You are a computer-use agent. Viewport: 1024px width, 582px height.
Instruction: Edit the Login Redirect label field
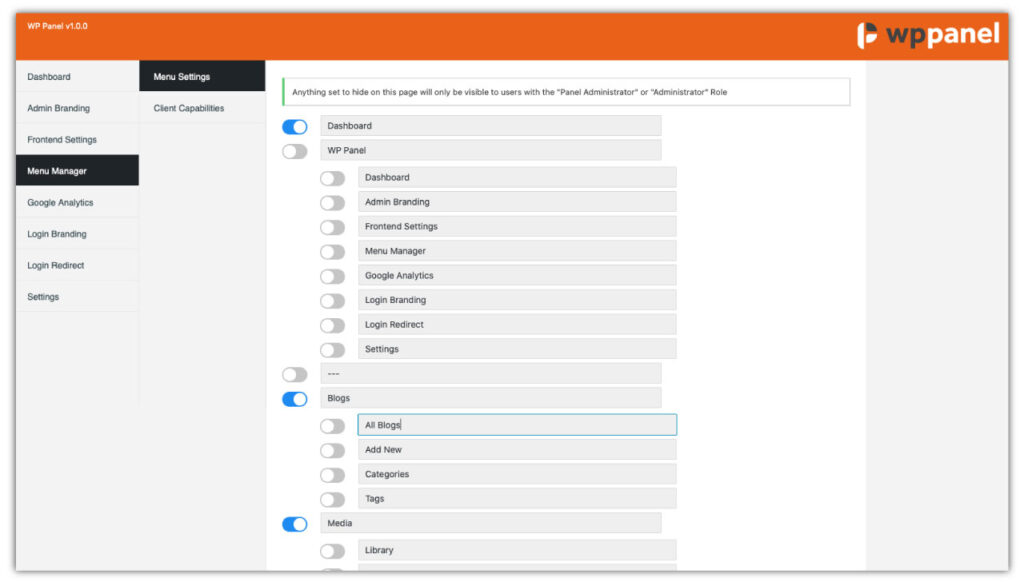point(517,324)
